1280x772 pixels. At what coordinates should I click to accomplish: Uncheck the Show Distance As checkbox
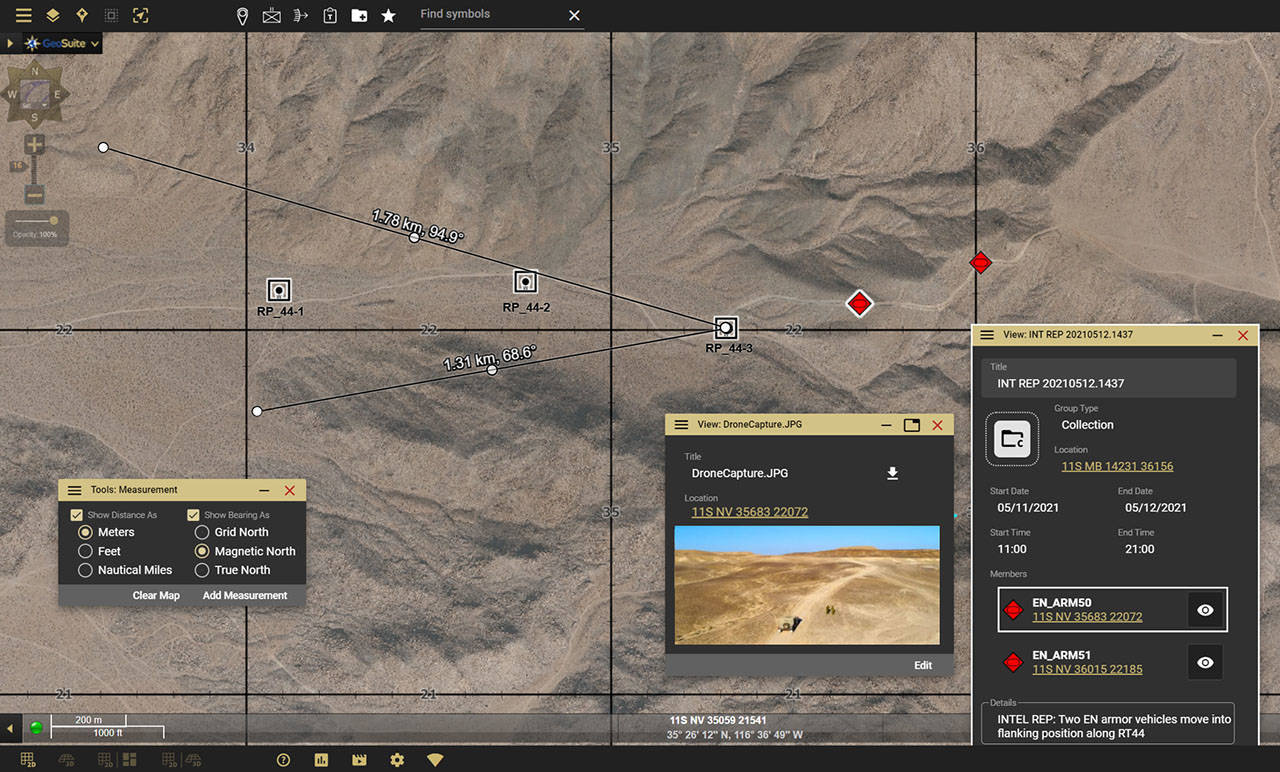(75, 514)
